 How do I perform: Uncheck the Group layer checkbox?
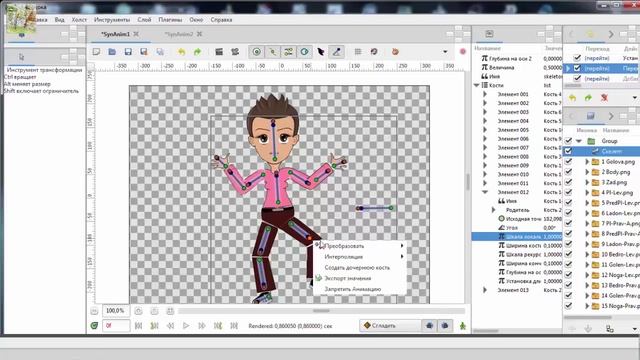click(568, 141)
